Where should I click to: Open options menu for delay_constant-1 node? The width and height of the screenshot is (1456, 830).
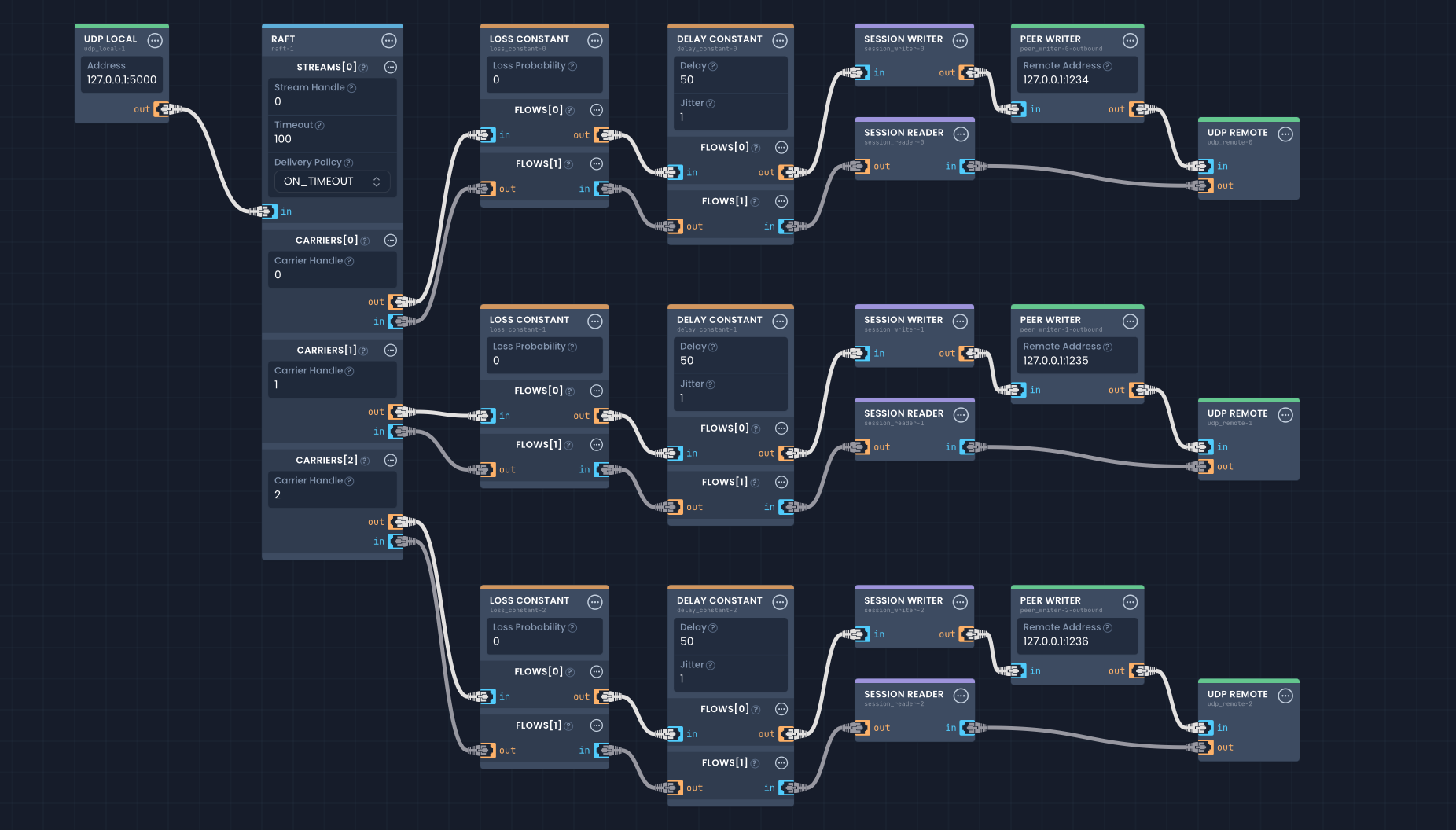779,321
